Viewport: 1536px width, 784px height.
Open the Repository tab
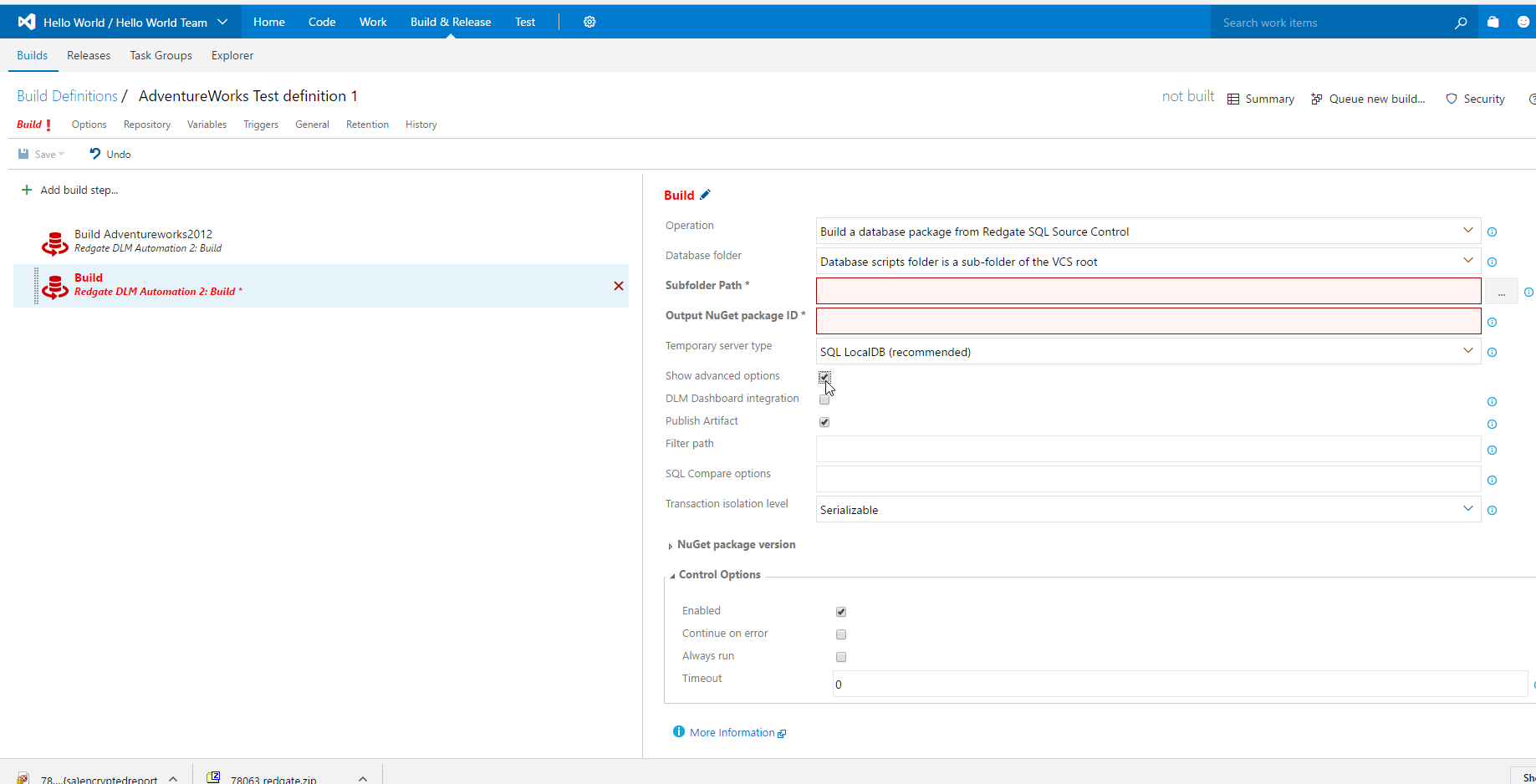point(147,125)
